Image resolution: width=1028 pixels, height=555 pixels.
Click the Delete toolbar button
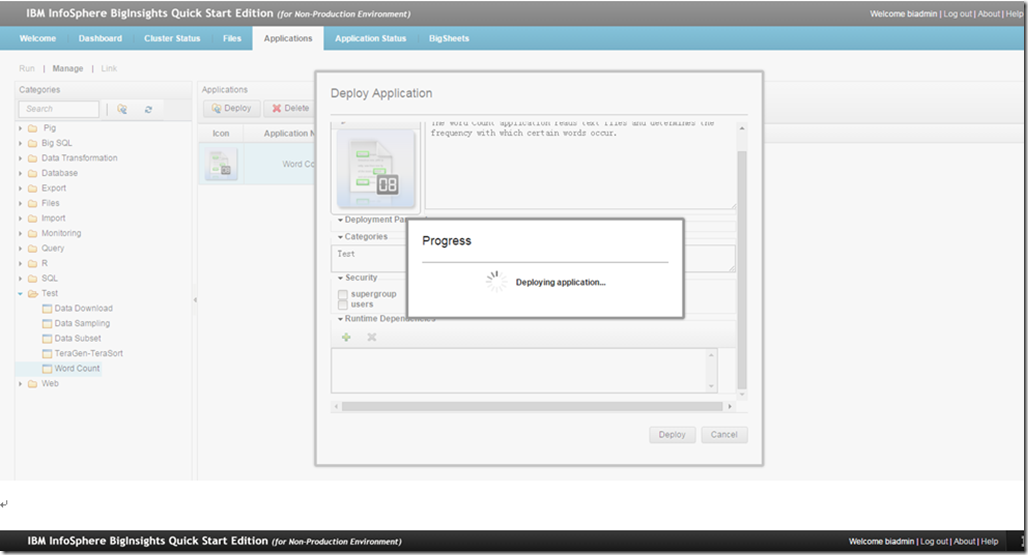[290, 108]
